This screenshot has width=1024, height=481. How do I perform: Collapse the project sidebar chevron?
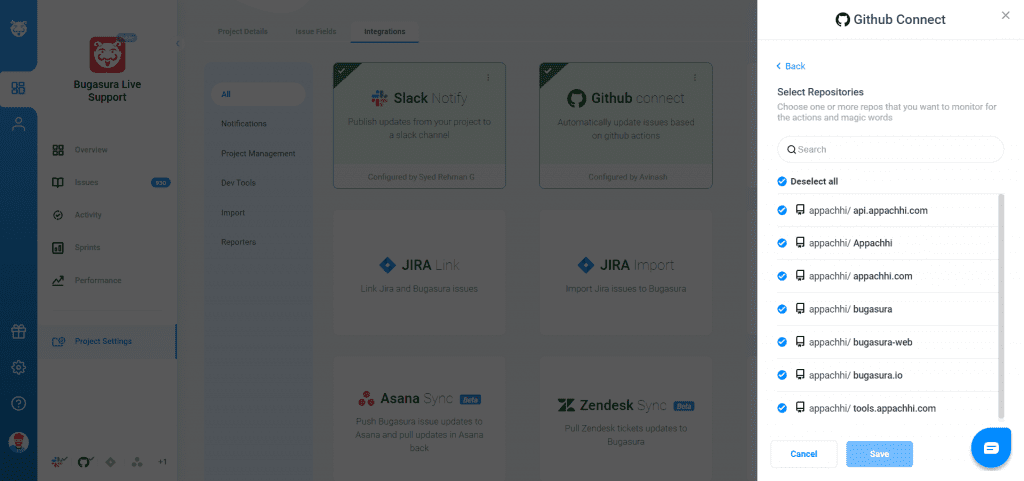[x=177, y=44]
